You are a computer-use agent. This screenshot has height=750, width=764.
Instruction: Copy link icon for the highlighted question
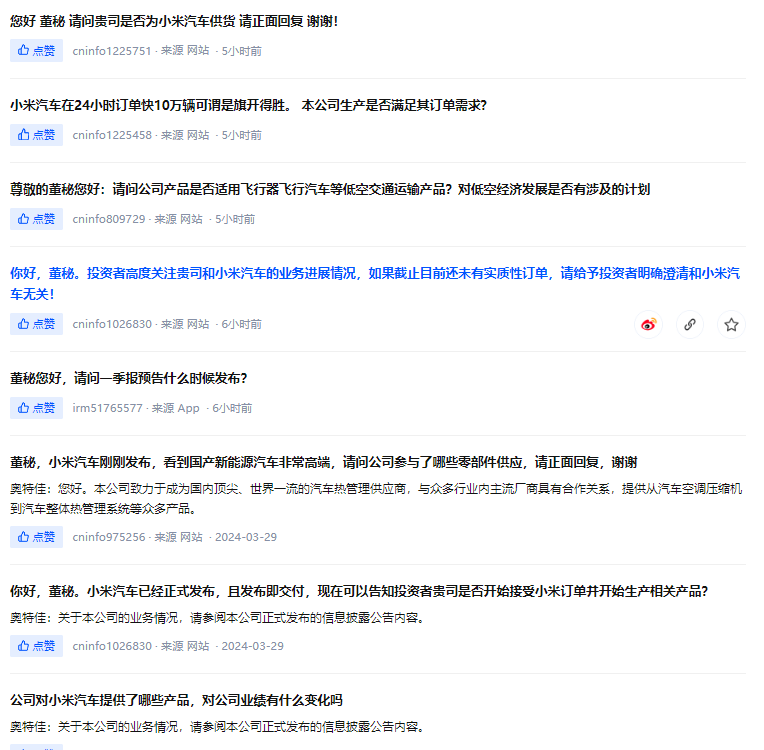tap(690, 324)
